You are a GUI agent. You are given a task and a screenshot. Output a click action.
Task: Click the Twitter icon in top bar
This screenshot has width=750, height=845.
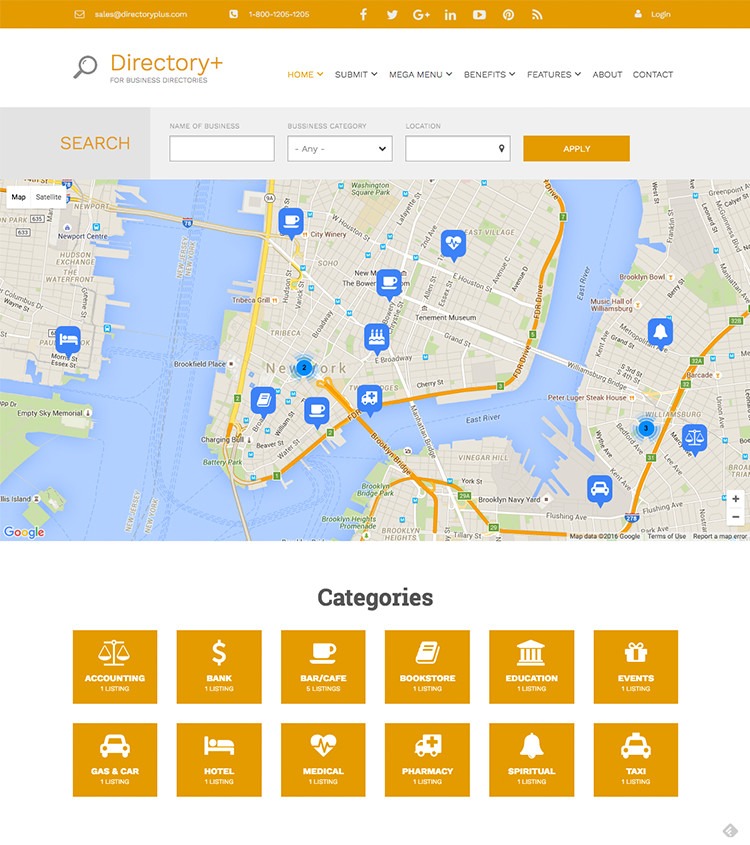[392, 15]
